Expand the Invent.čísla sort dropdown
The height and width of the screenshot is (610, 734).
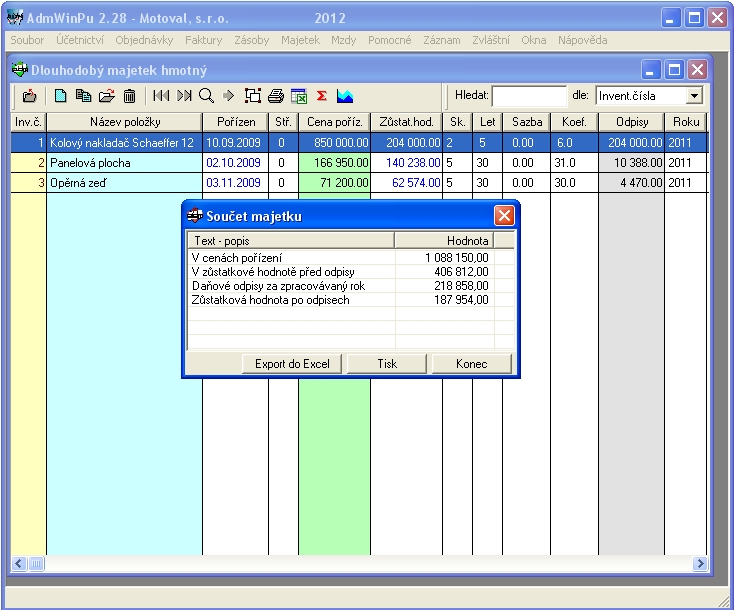pyautogui.click(x=694, y=96)
